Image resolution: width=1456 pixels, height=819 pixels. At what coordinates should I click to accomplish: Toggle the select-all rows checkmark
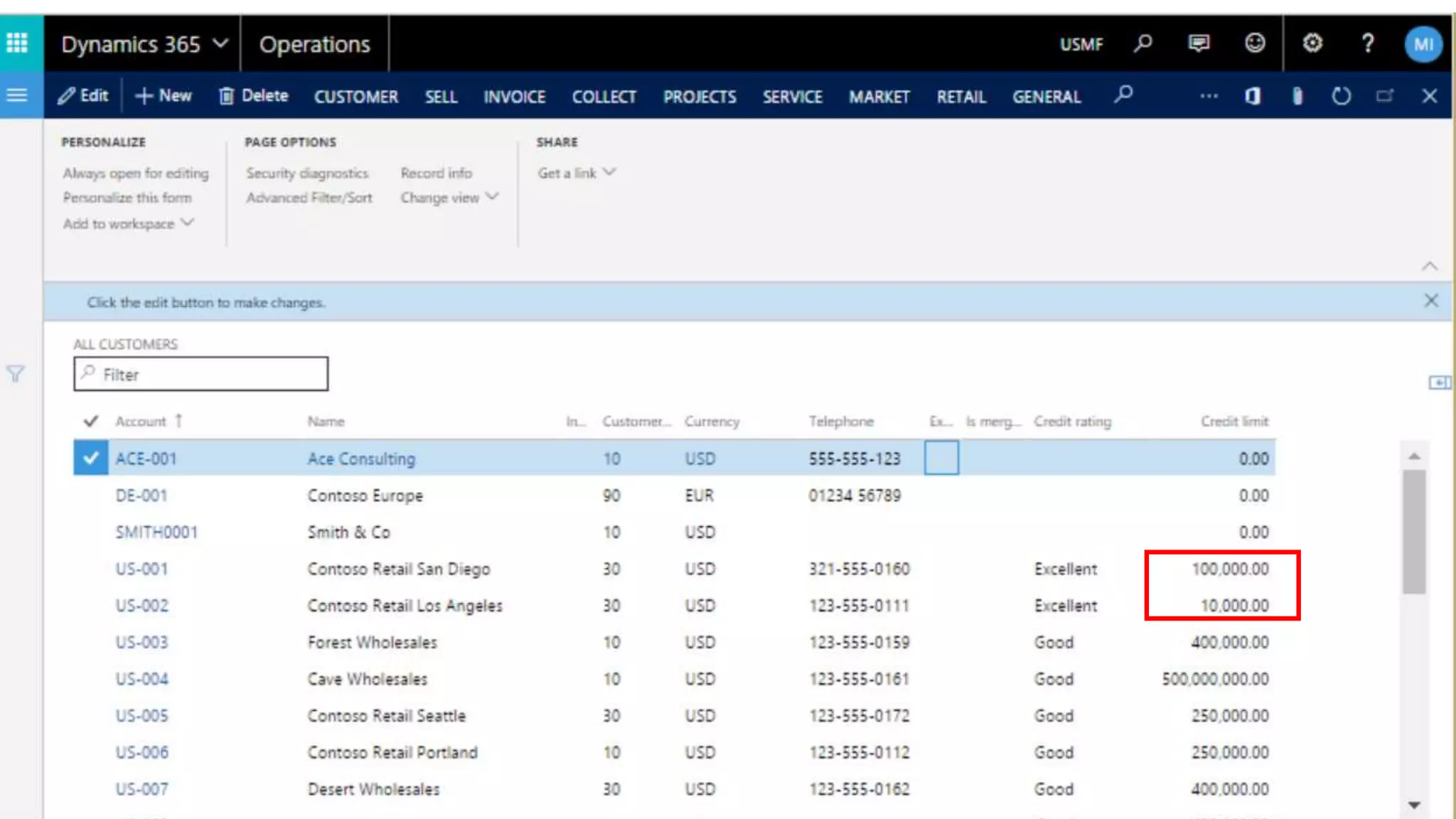pyautogui.click(x=90, y=421)
